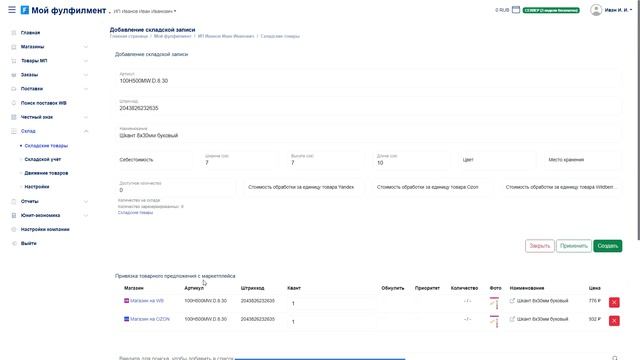Click the Товары МП cart icon
This screenshot has width=640, height=360.
pyautogui.click(x=13, y=61)
